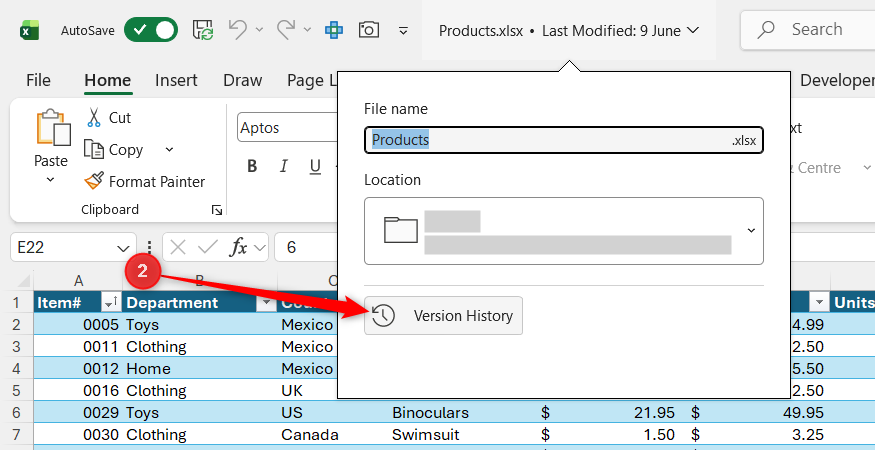
Task: Click the Select All corner triangle
Action: coord(22,280)
